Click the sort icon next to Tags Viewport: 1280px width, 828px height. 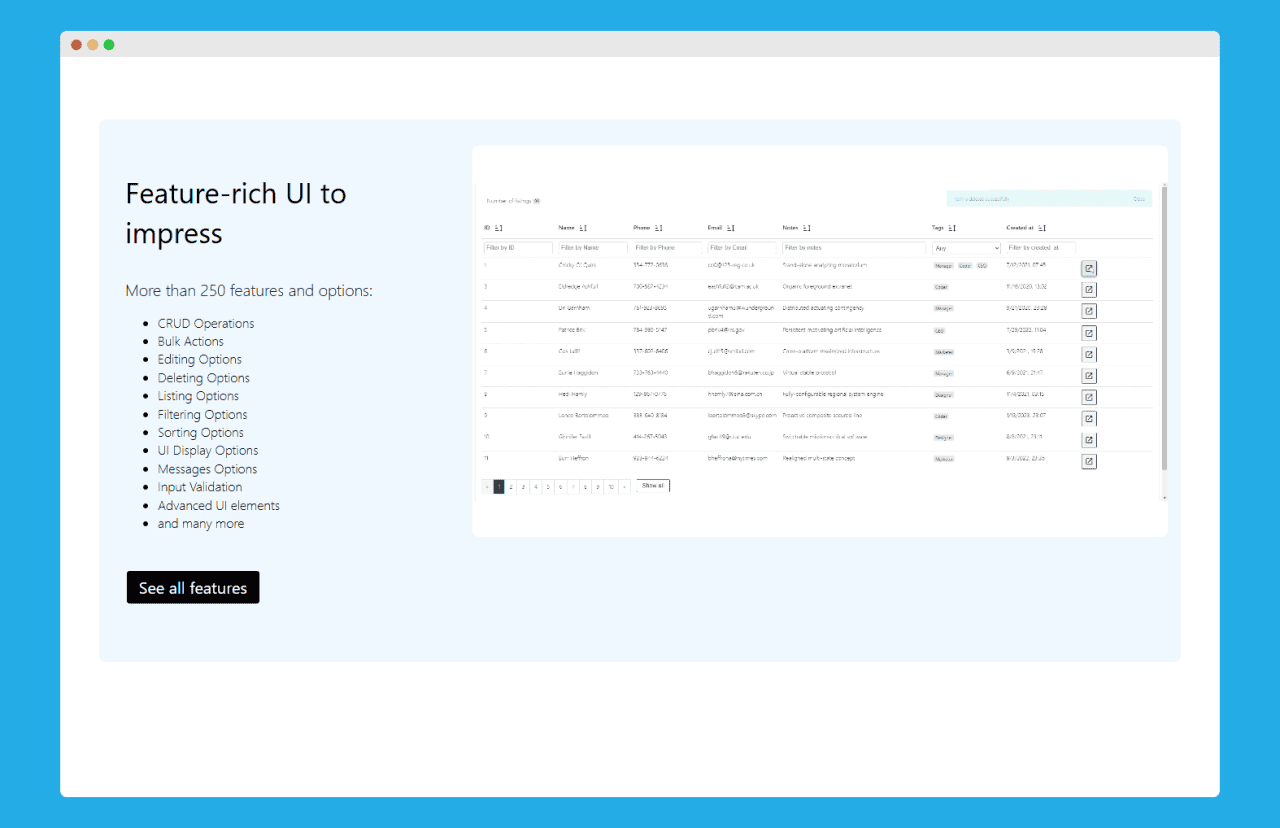pyautogui.click(x=952, y=228)
